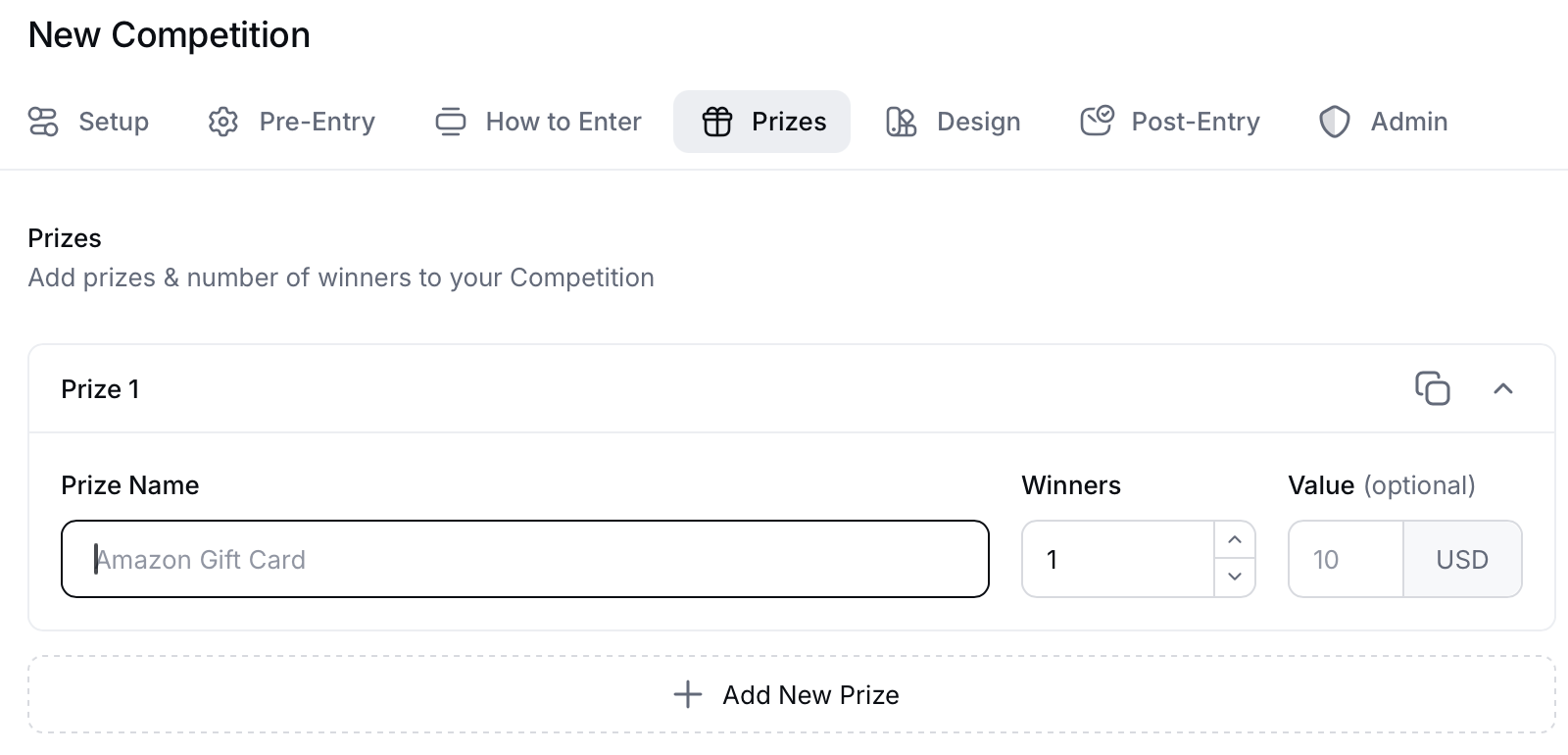Click the Setup grid icon
Viewport: 1568px width, 755px height.
pyautogui.click(x=43, y=122)
